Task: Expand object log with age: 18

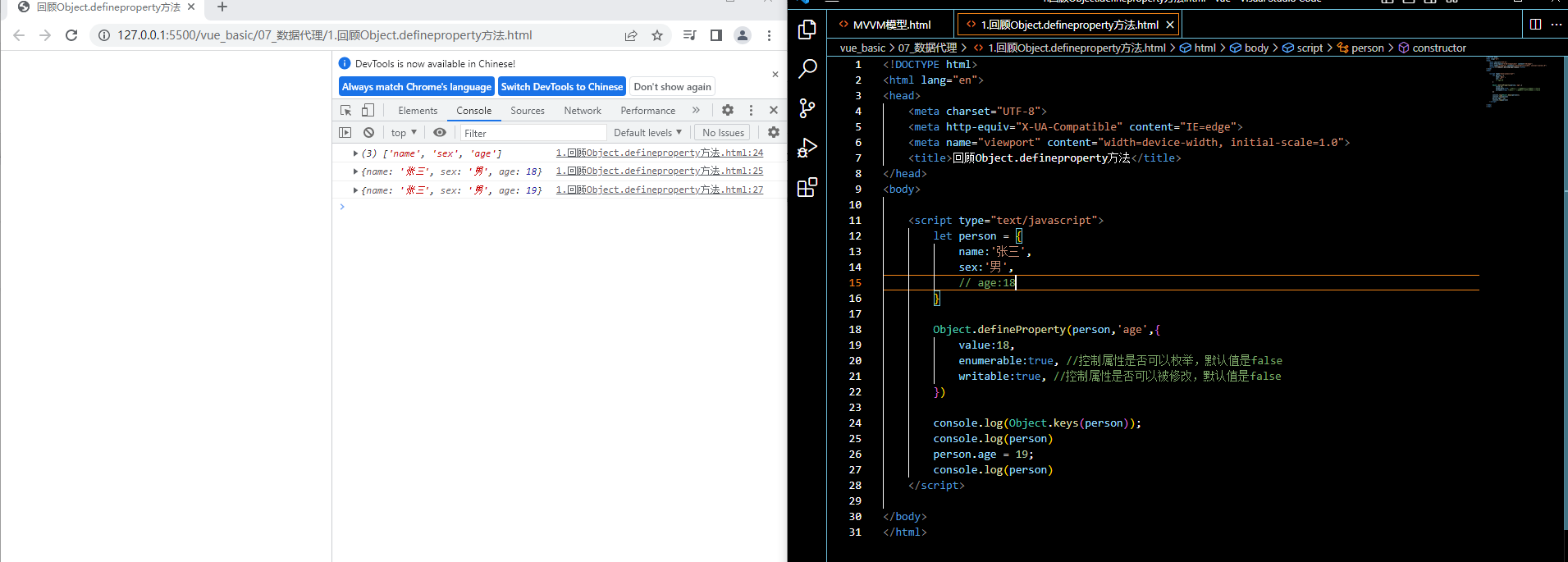Action: [x=355, y=171]
